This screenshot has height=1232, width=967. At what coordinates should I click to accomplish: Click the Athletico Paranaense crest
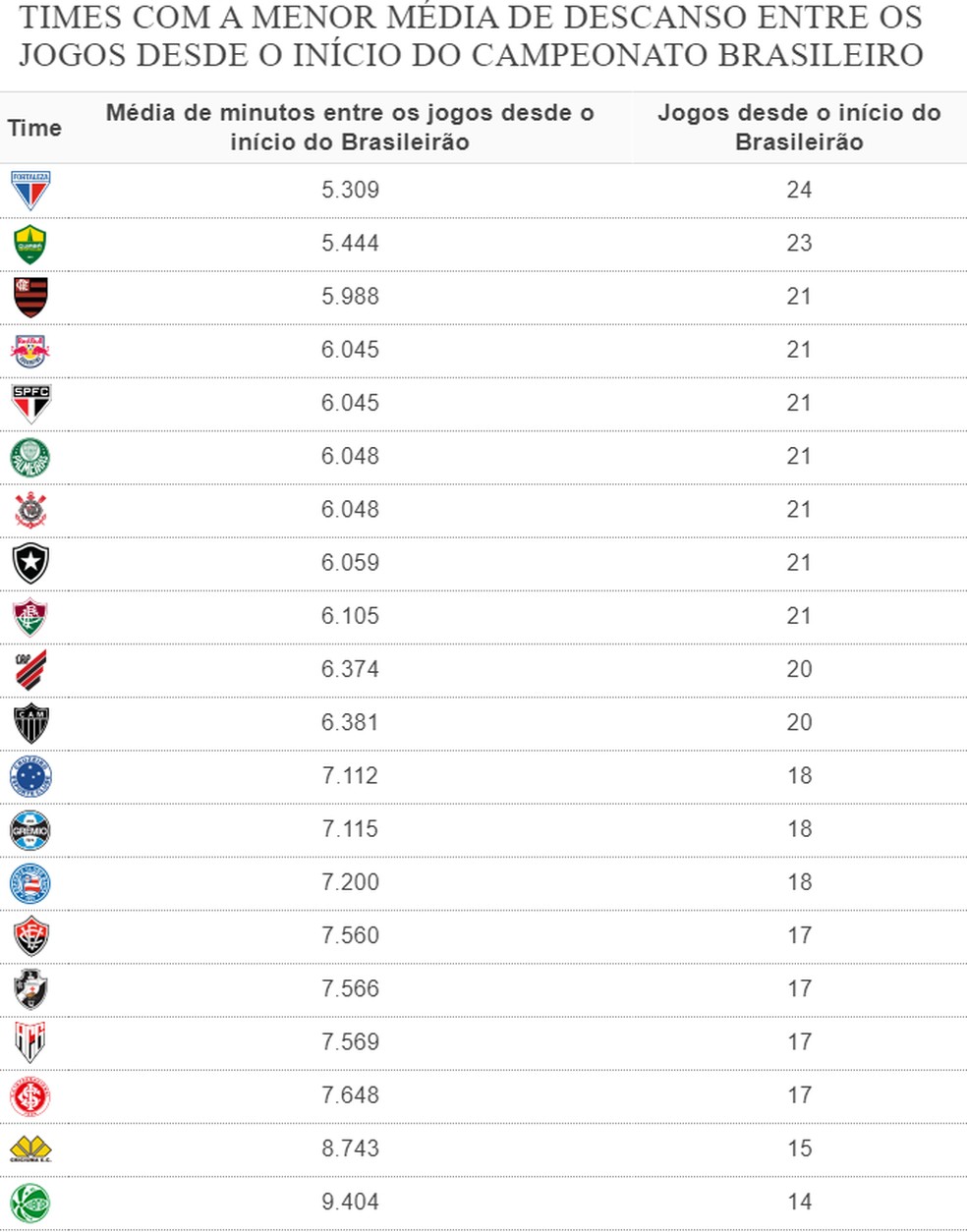[30, 670]
